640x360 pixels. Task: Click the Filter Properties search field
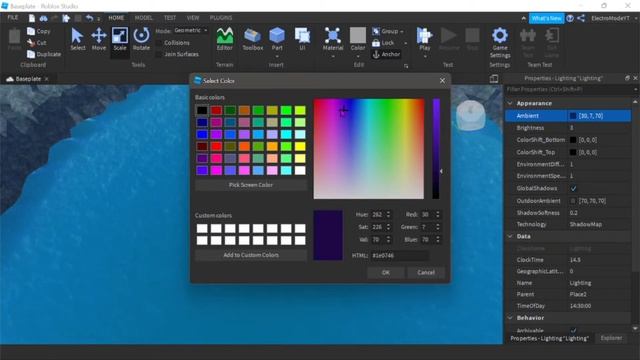pyautogui.click(x=569, y=89)
